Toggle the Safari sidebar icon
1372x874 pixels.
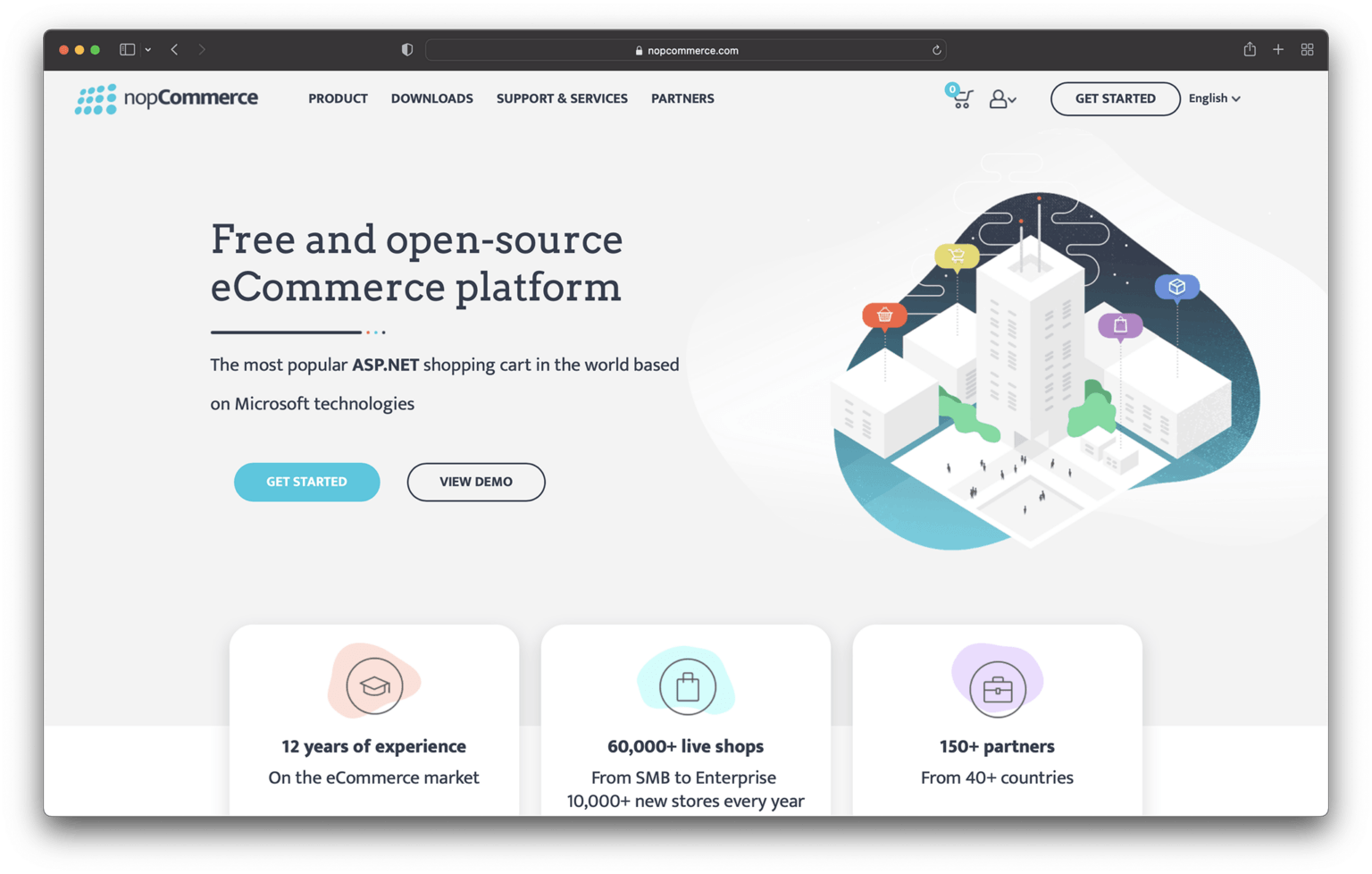125,49
